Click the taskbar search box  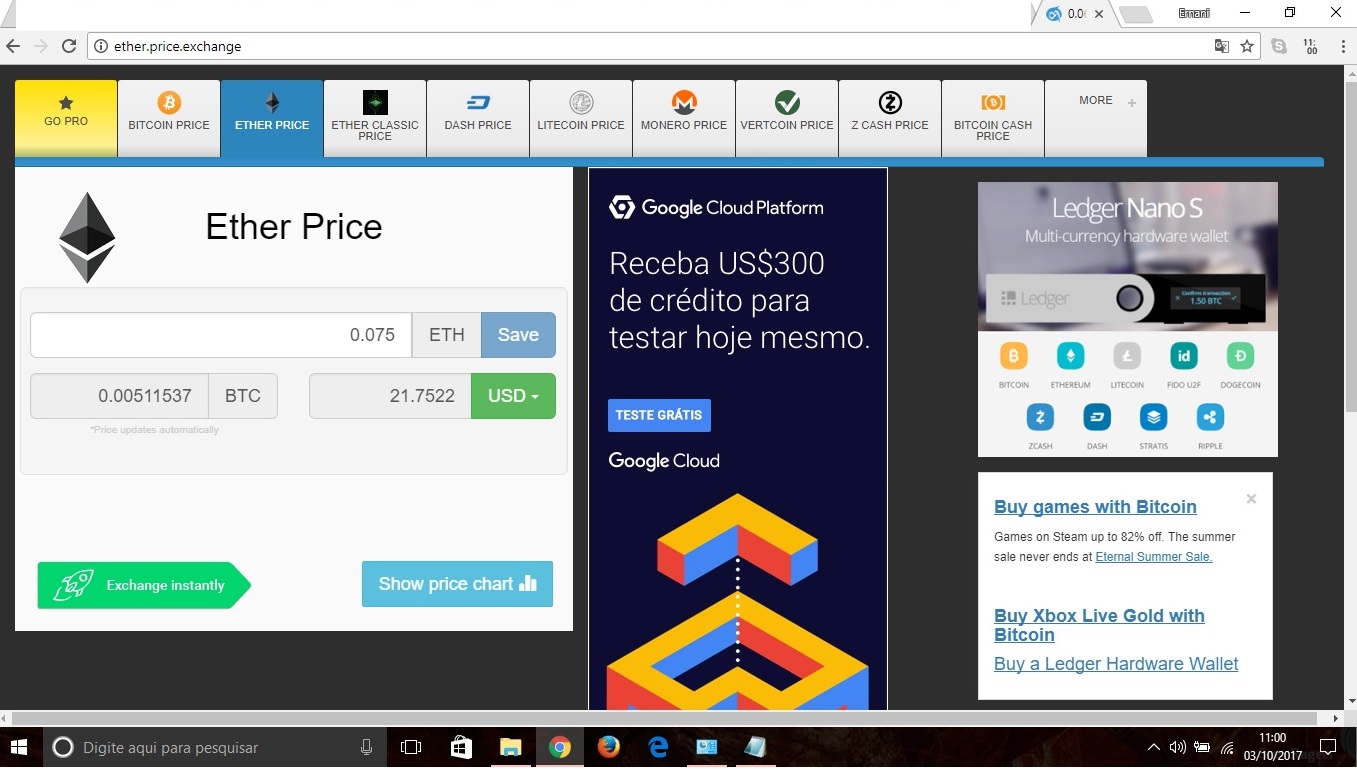(x=215, y=747)
